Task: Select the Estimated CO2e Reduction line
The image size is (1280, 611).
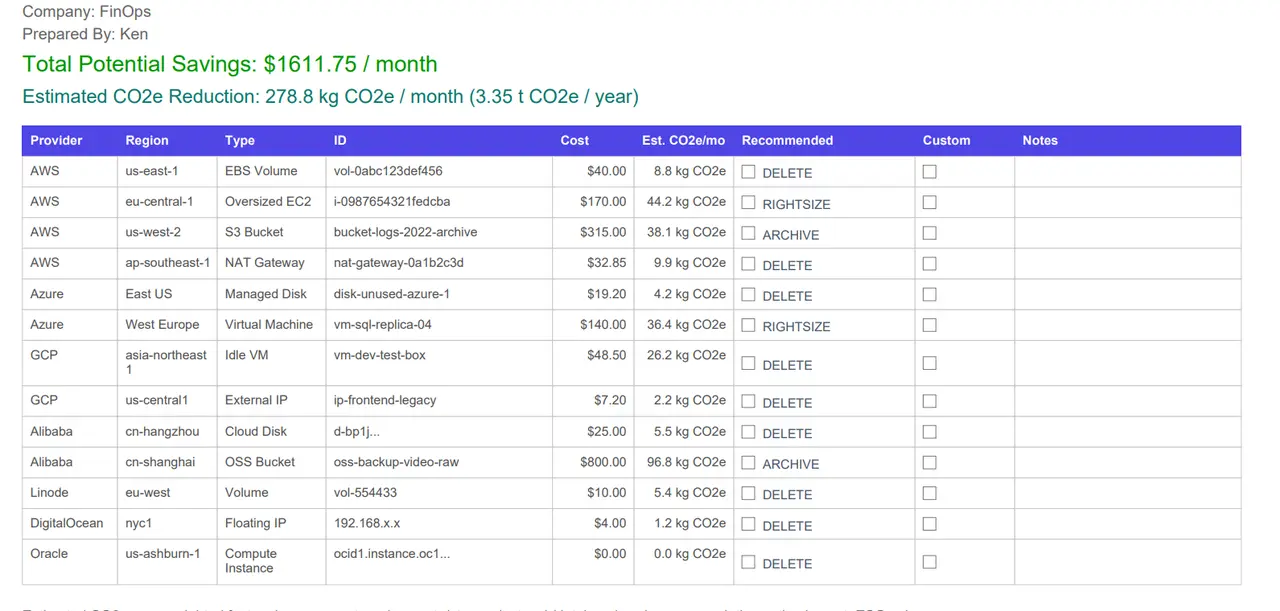Action: pos(330,97)
